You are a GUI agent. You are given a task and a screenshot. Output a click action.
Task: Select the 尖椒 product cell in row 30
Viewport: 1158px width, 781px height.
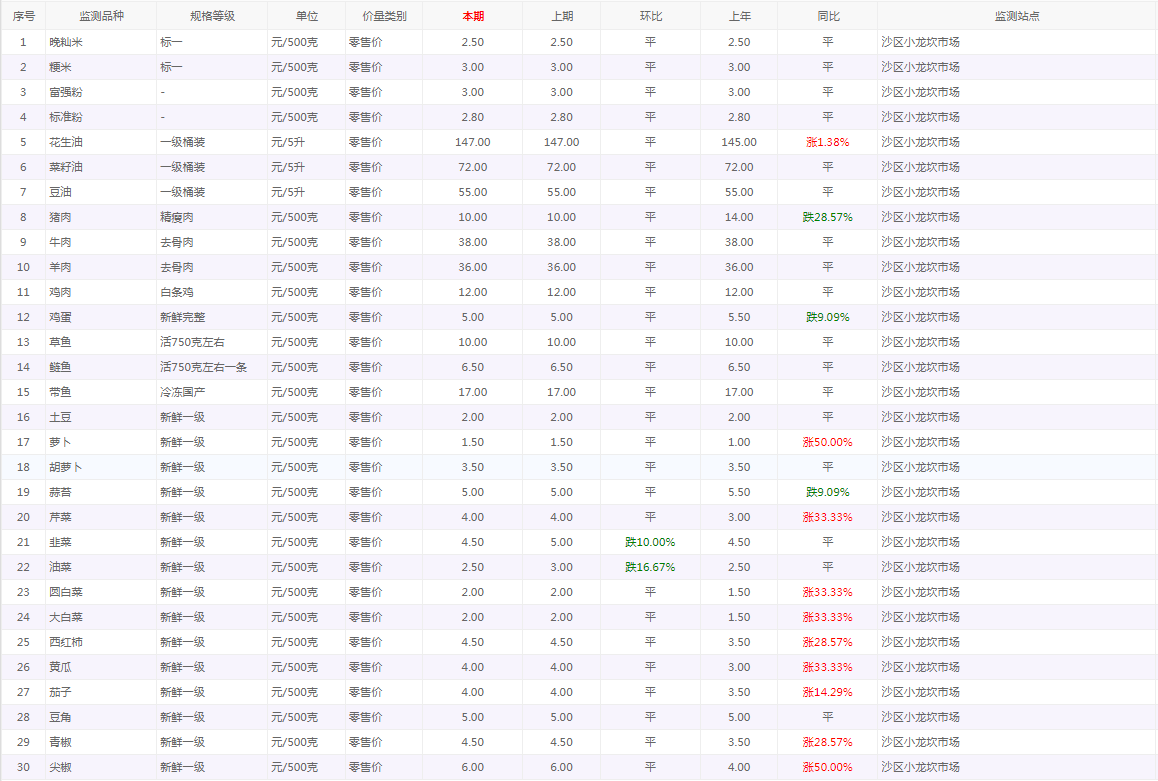click(60, 767)
